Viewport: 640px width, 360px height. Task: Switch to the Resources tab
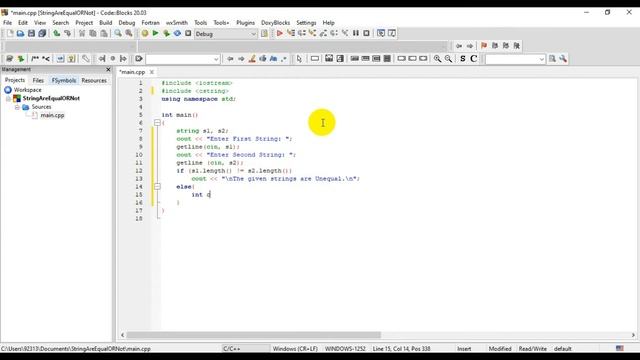pos(94,80)
